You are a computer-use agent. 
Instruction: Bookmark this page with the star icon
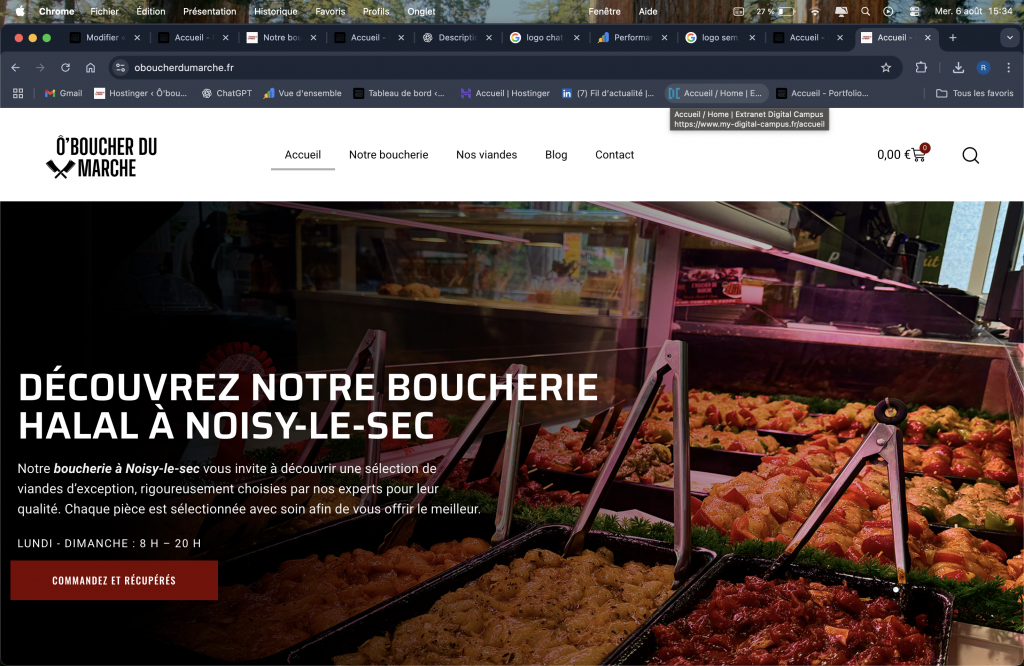point(885,68)
